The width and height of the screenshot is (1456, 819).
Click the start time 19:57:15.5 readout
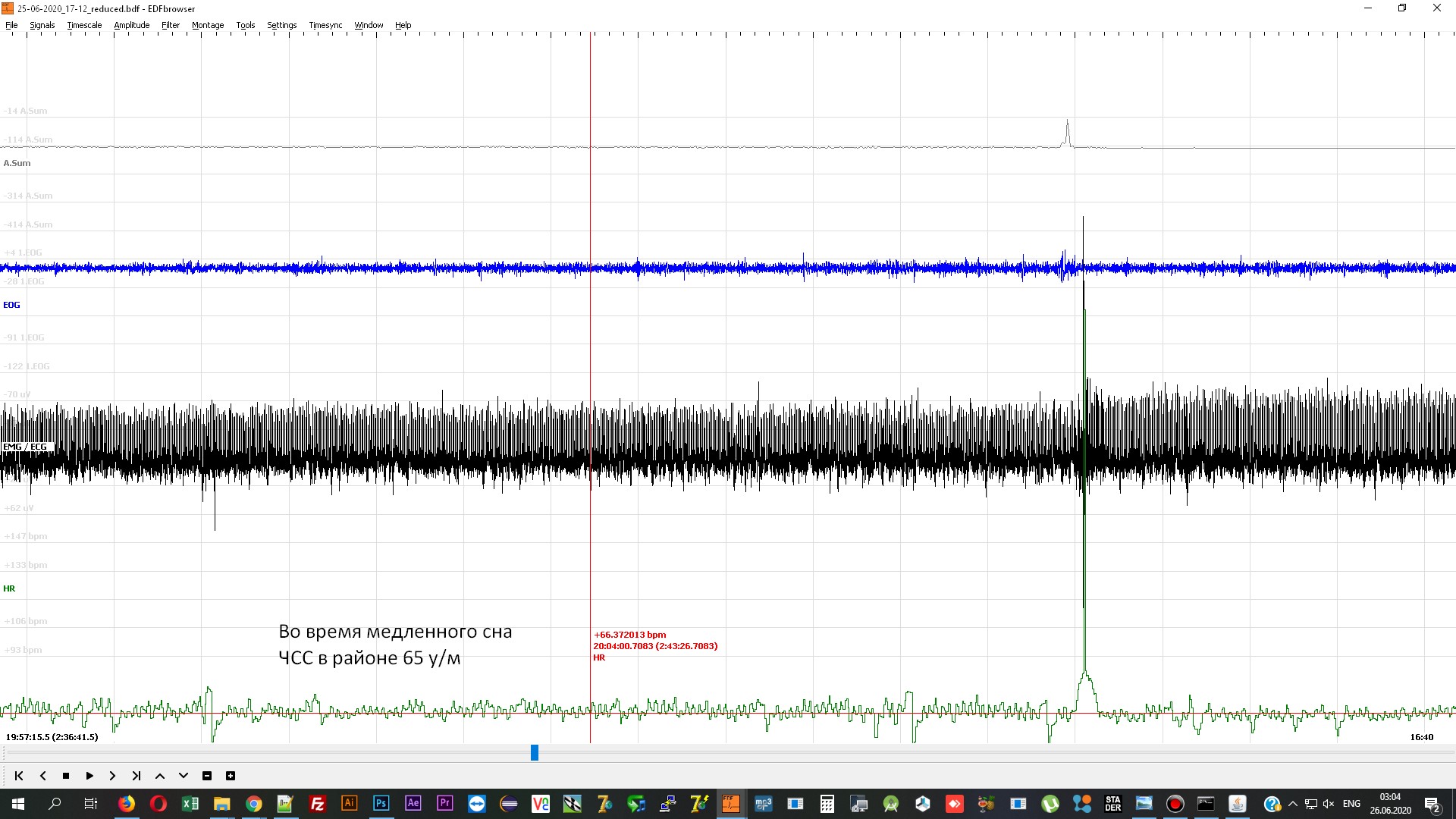click(x=52, y=737)
